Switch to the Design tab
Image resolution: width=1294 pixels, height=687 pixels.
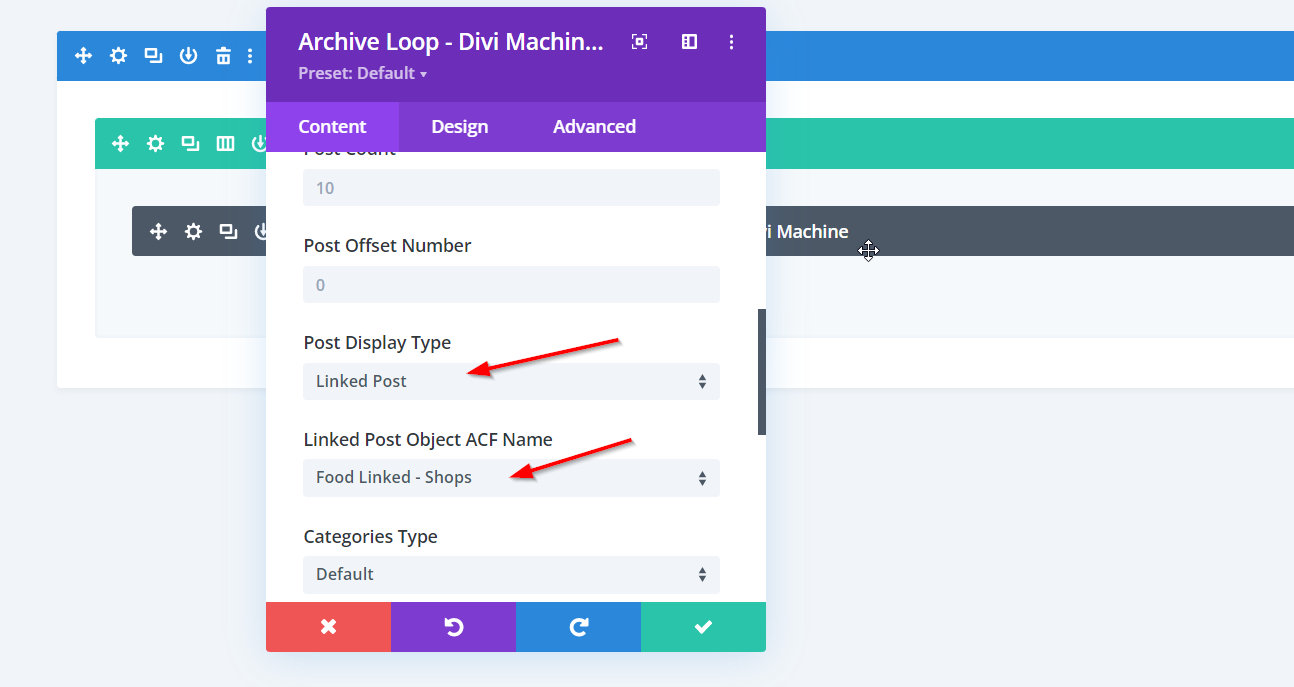459,127
